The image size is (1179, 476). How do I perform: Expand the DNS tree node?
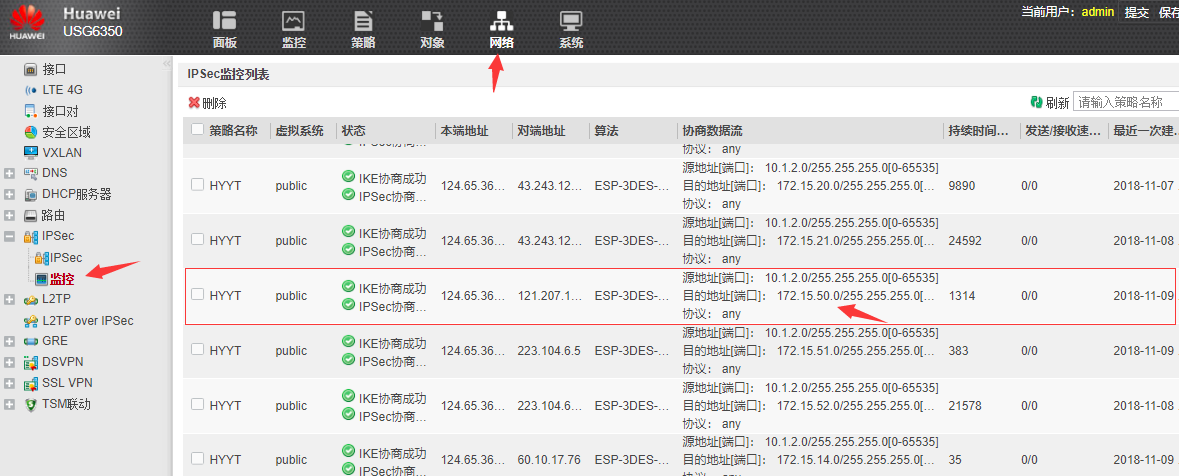tap(9, 173)
